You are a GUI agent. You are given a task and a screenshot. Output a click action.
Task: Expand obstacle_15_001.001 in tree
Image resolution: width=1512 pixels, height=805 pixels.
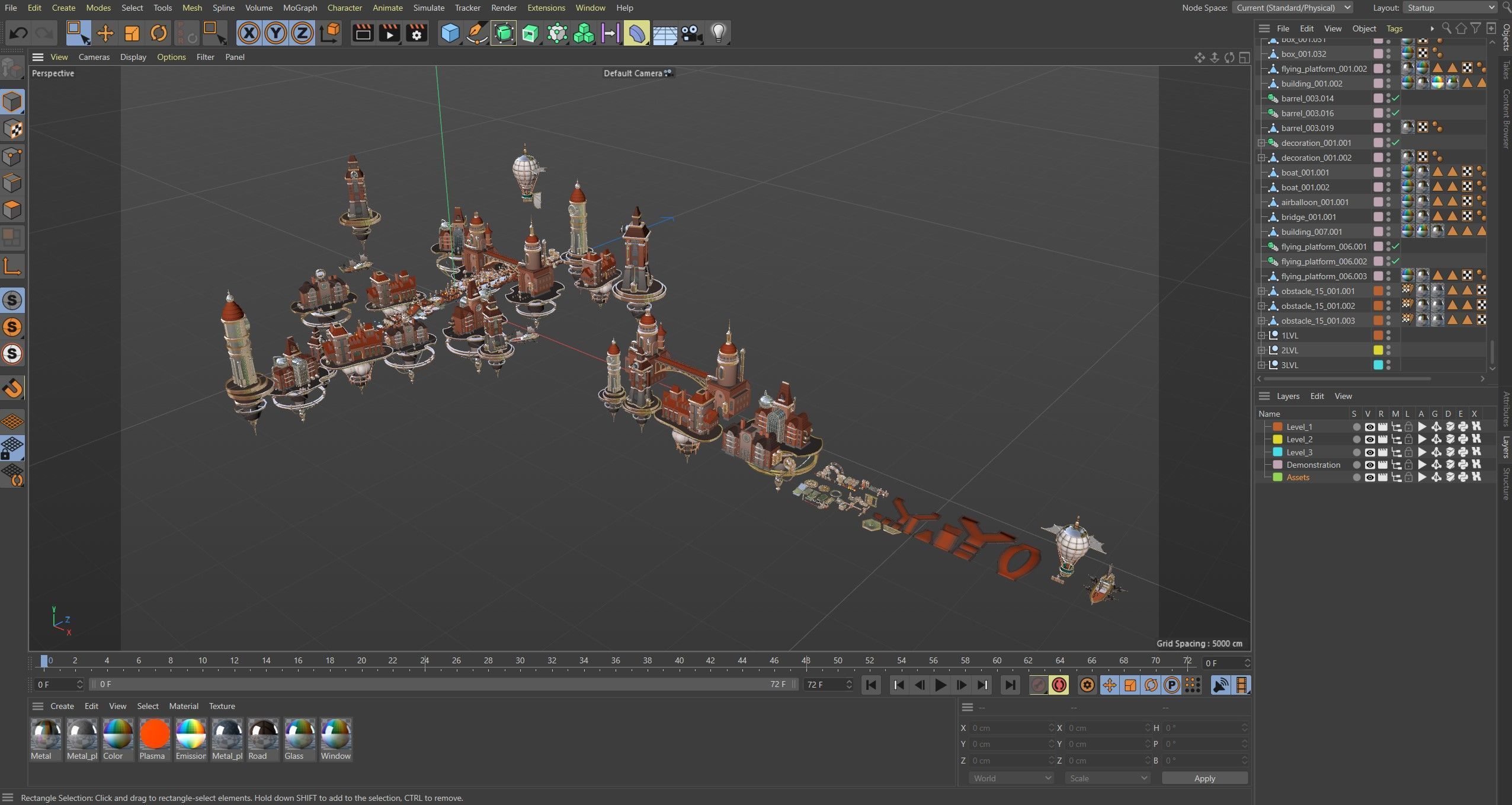click(1261, 291)
